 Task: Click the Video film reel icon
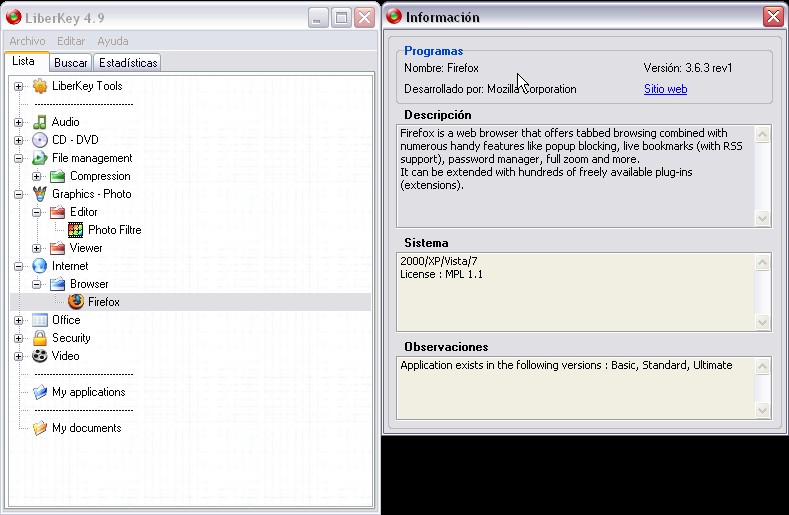pyautogui.click(x=40, y=356)
